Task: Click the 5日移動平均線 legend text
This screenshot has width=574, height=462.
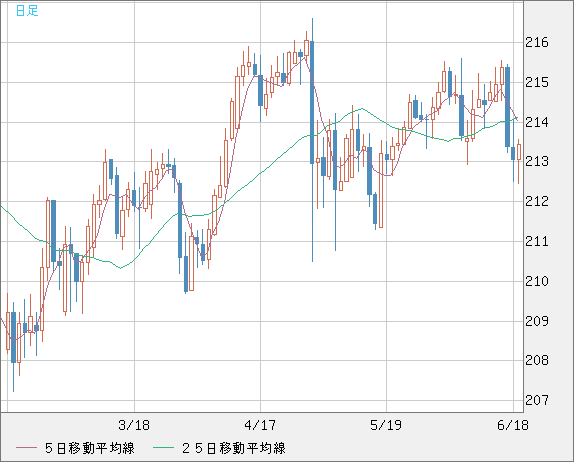Action: click(x=90, y=448)
